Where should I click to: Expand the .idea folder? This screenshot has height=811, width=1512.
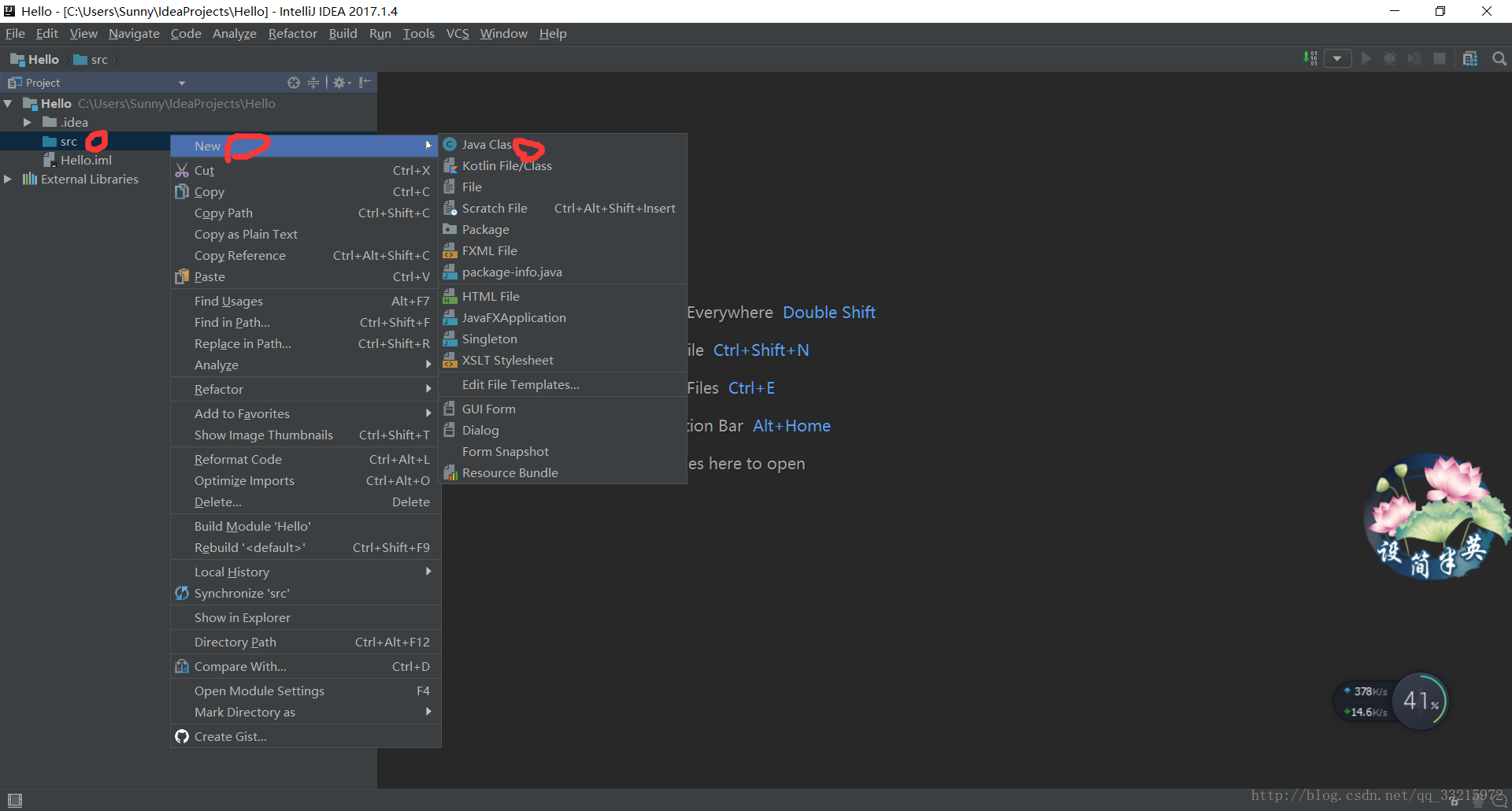pos(28,123)
